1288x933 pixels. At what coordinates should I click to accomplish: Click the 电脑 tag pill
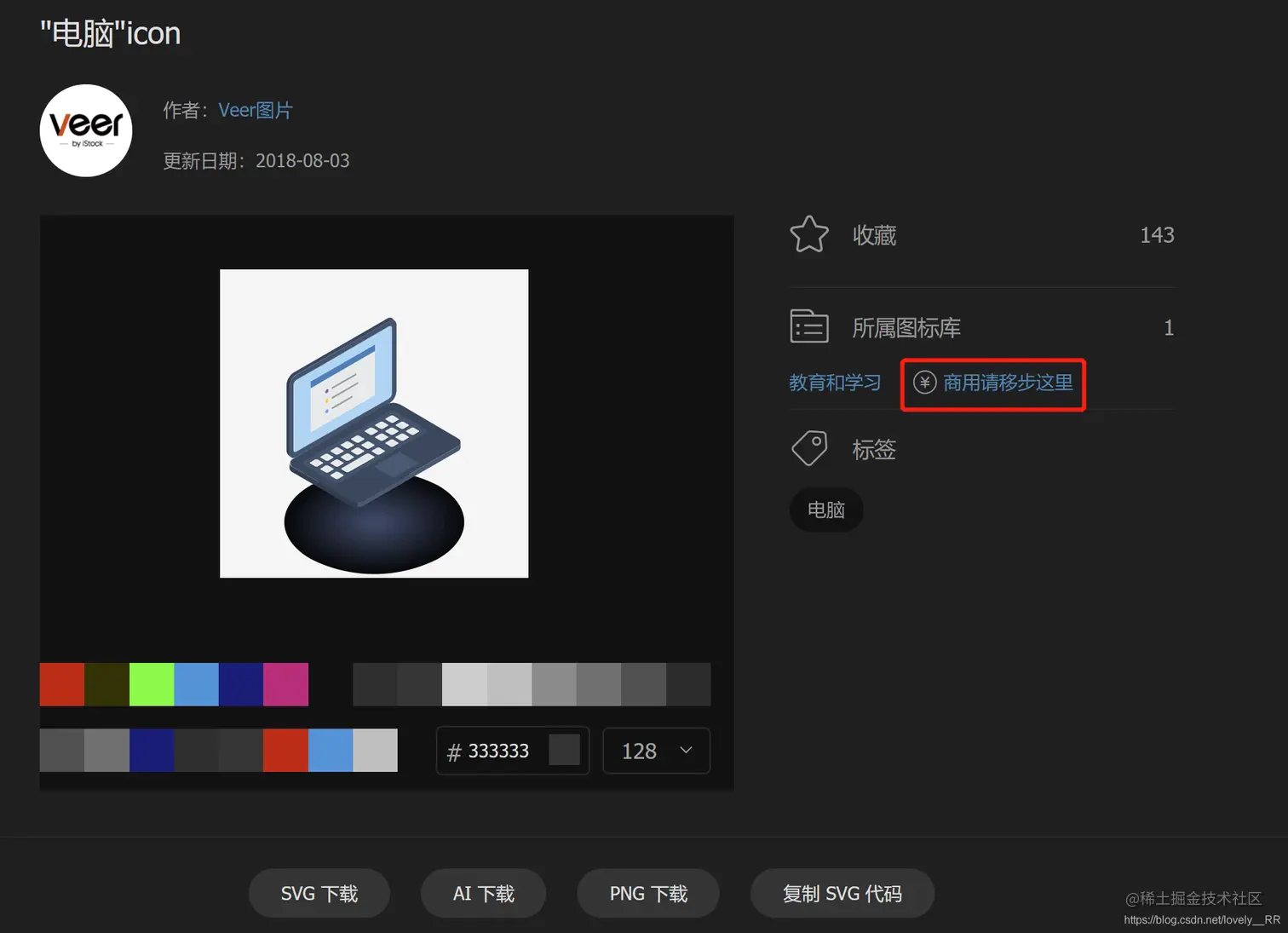coord(825,510)
